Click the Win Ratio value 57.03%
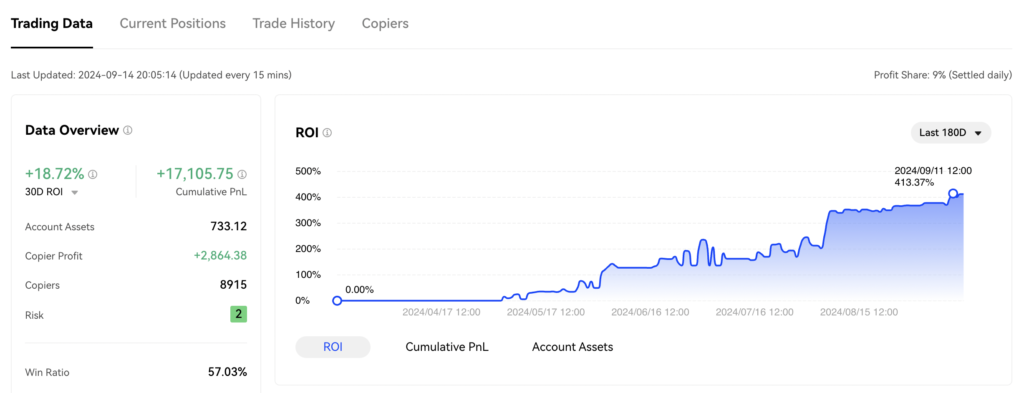 click(x=227, y=373)
